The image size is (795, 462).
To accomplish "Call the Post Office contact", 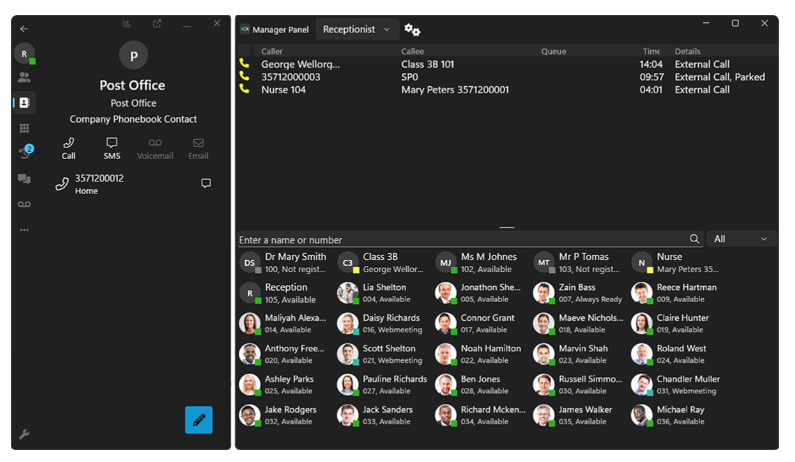I will pos(68,149).
